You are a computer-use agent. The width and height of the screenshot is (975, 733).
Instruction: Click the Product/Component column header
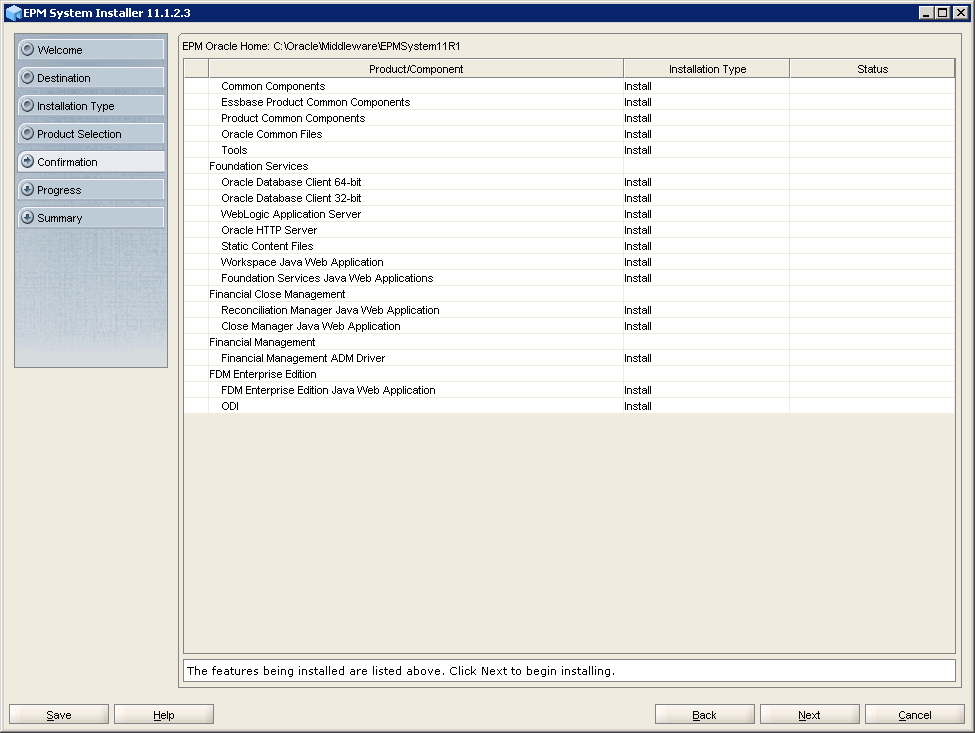click(x=416, y=69)
